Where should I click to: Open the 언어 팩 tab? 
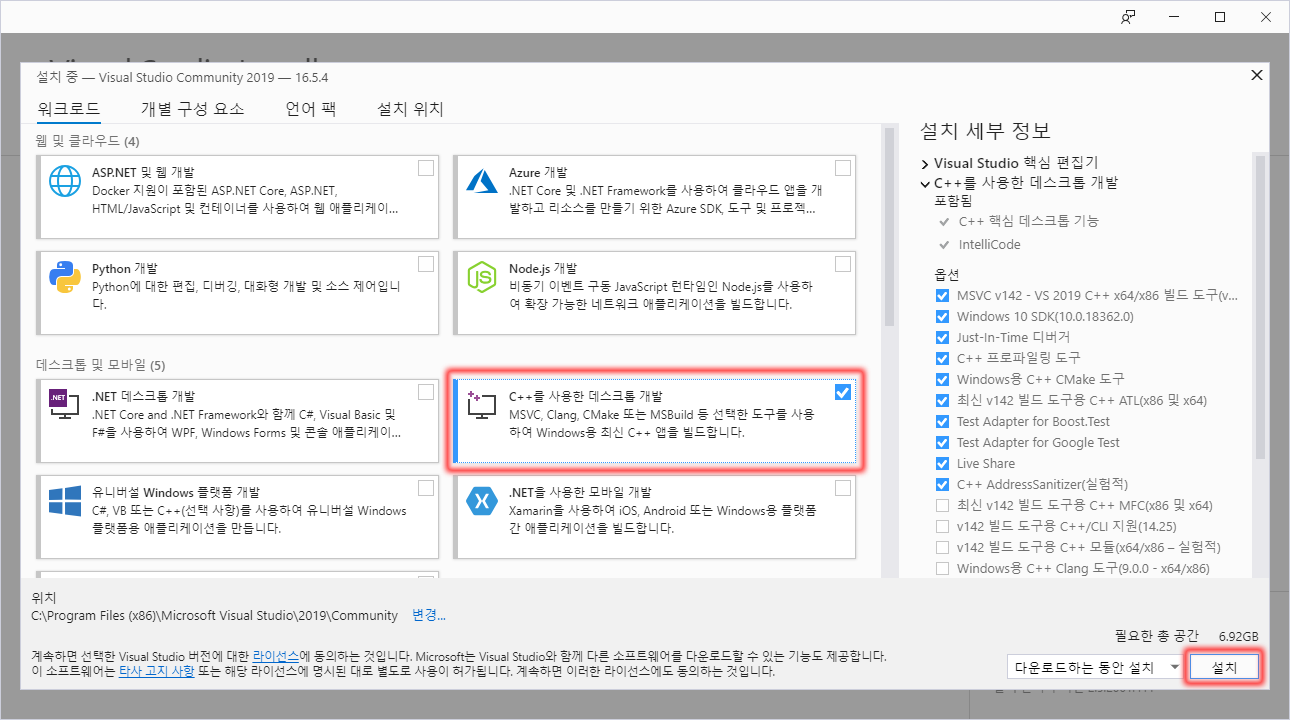310,109
